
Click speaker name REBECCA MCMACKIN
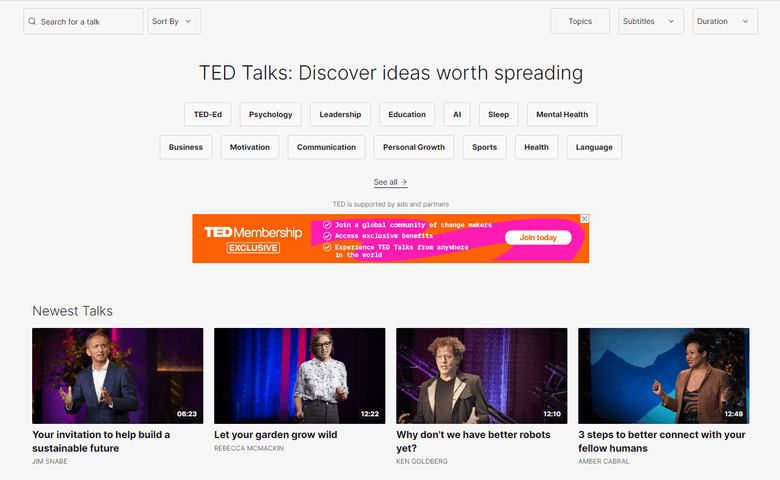click(x=249, y=448)
